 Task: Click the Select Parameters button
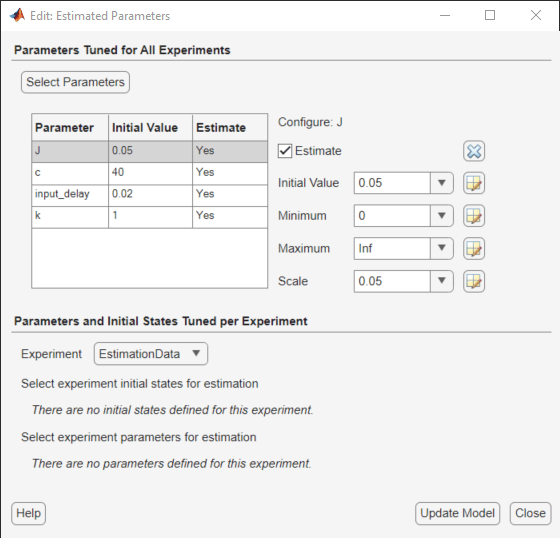[x=75, y=82]
